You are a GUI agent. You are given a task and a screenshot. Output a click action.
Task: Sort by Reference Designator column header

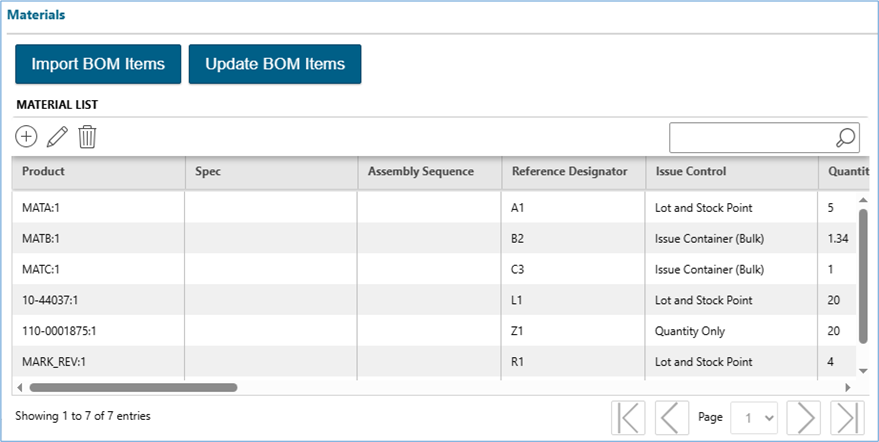click(569, 171)
